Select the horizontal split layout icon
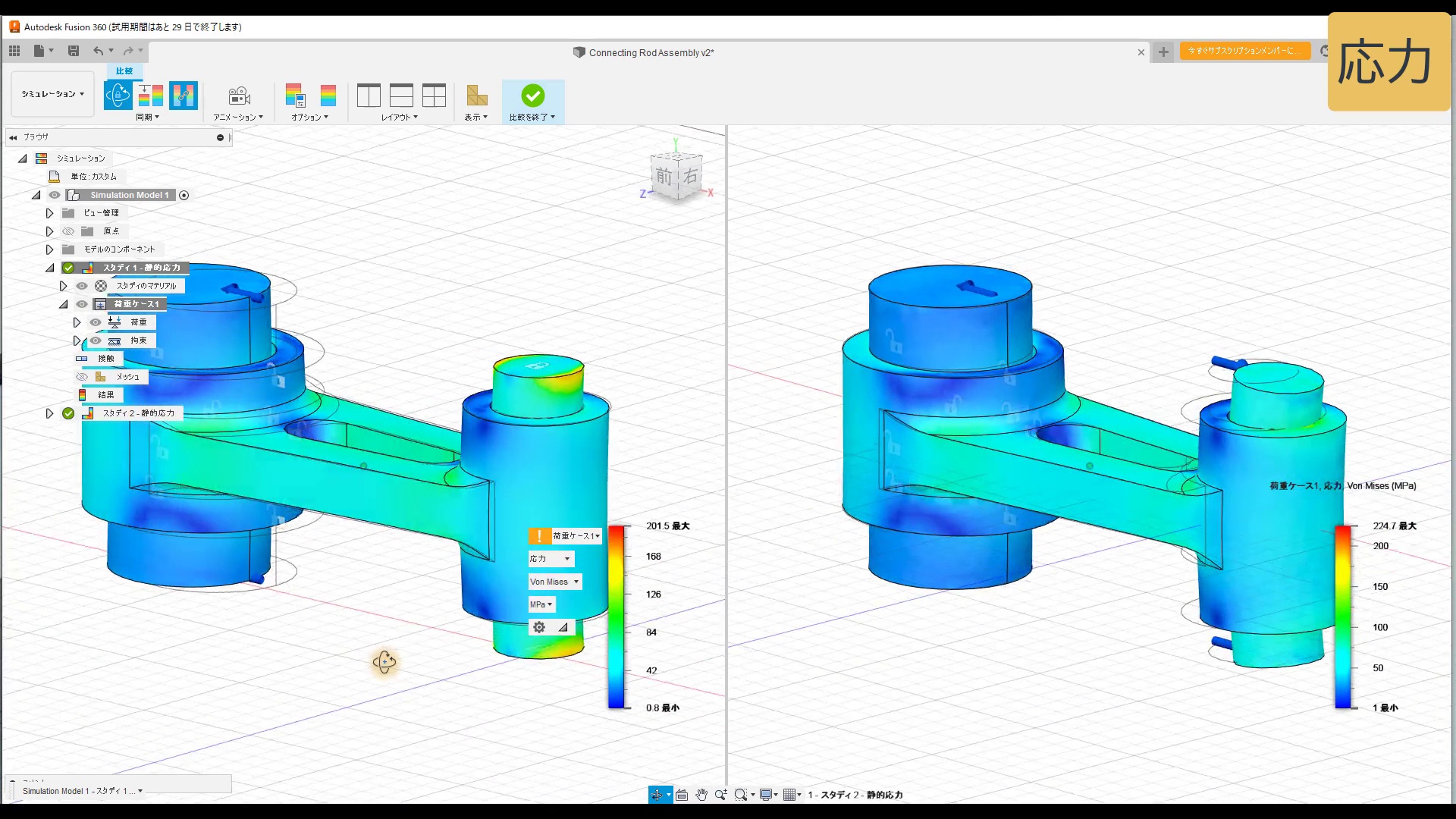The image size is (1456, 819). tap(401, 96)
